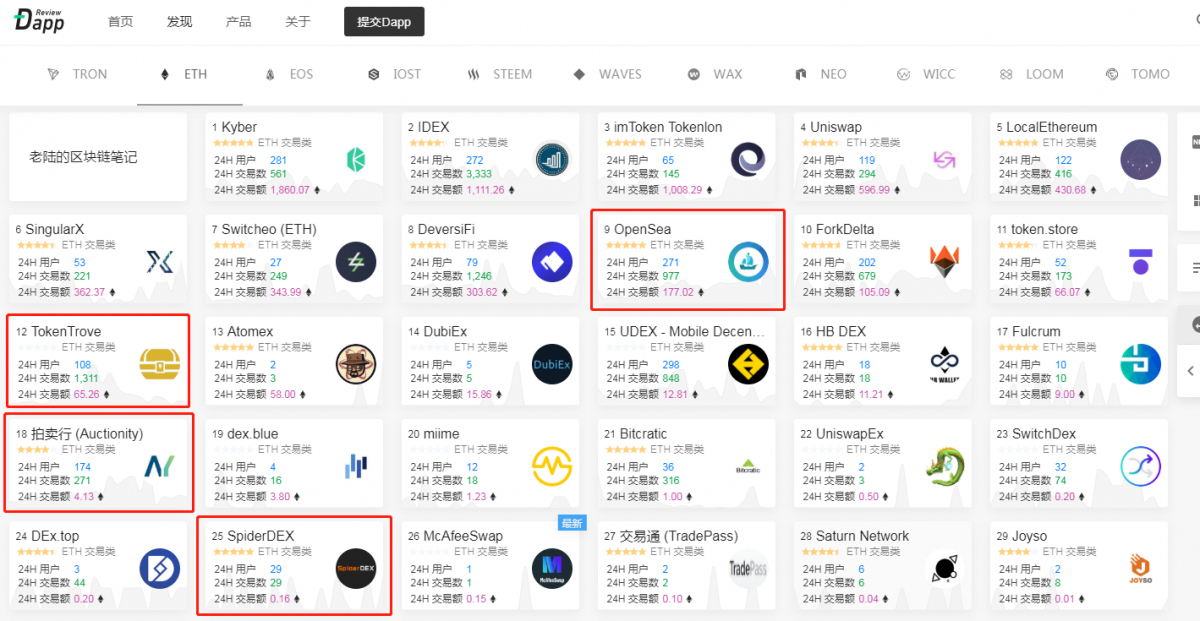The width and height of the screenshot is (1200, 621).
Task: Click the UniswapEx green dragon logo
Action: click(x=944, y=467)
